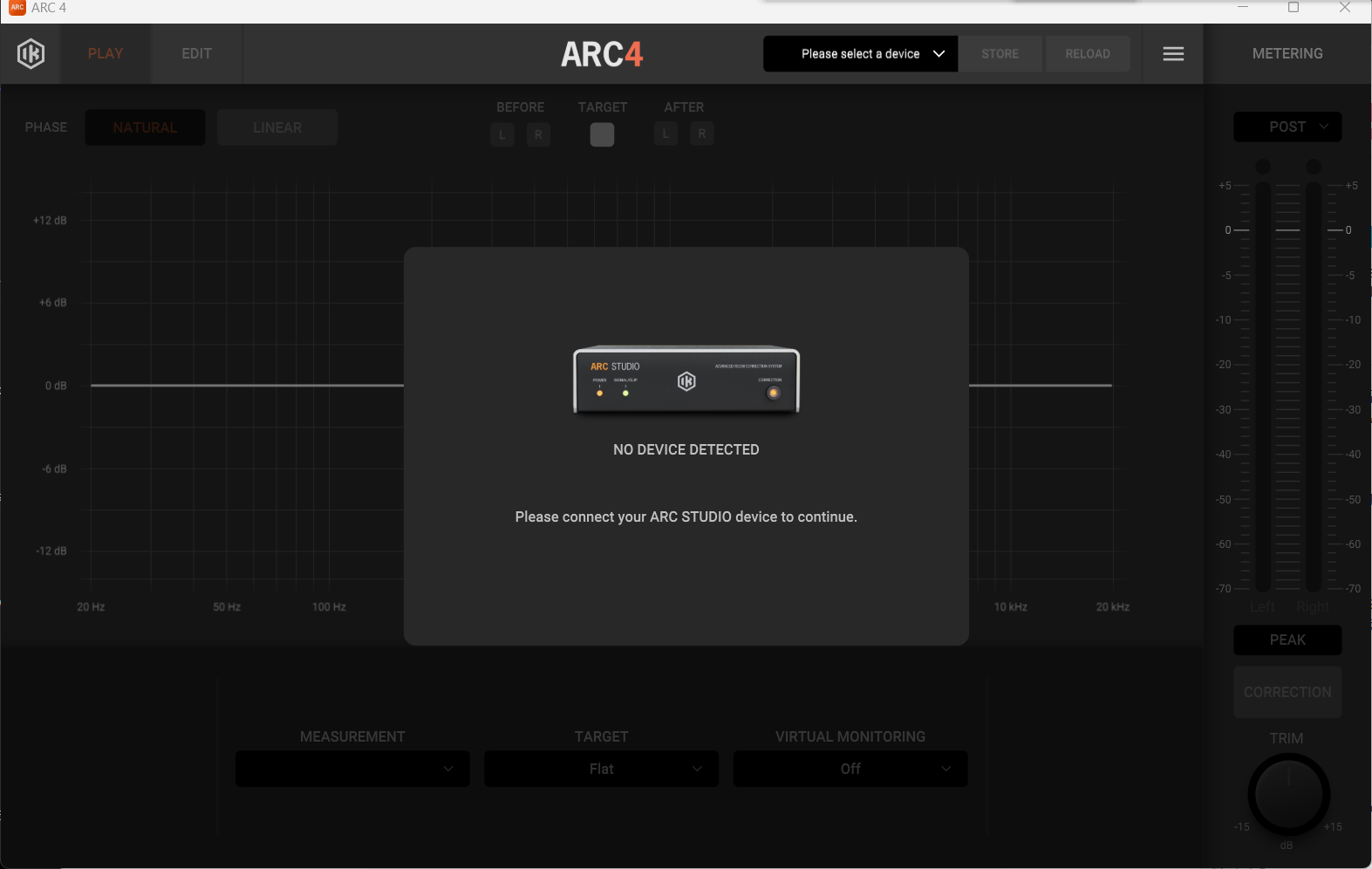Toggle the BEFORE right channel curve
Image resolution: width=1372 pixels, height=869 pixels.
(538, 134)
